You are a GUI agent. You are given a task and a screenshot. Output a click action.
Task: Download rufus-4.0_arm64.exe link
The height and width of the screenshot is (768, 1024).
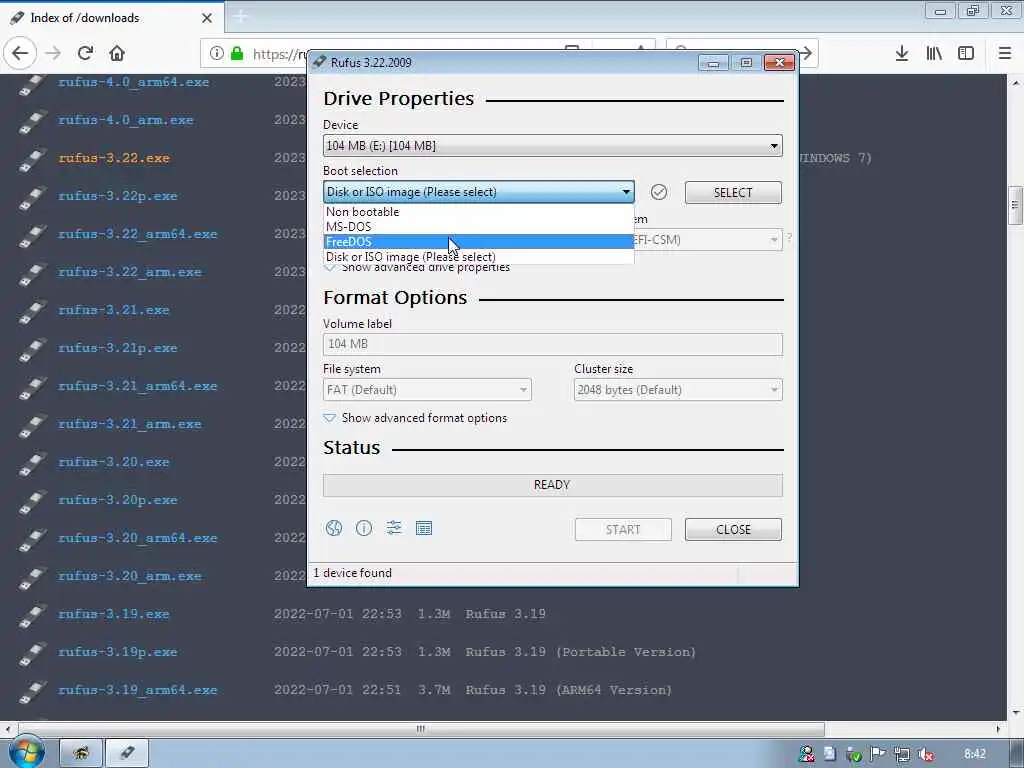(134, 82)
